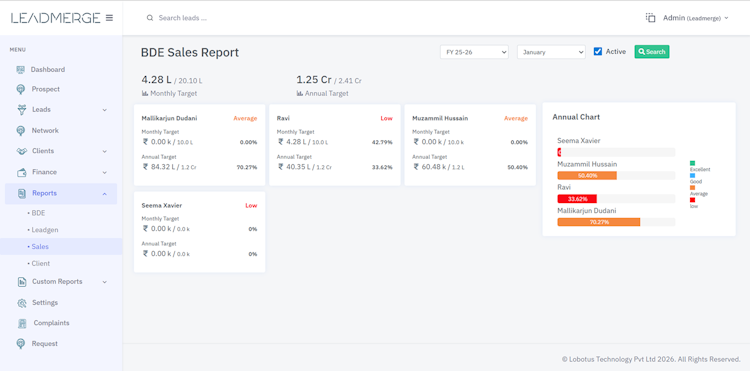
Task: Click the BDE Sales Report title
Action: (x=190, y=53)
